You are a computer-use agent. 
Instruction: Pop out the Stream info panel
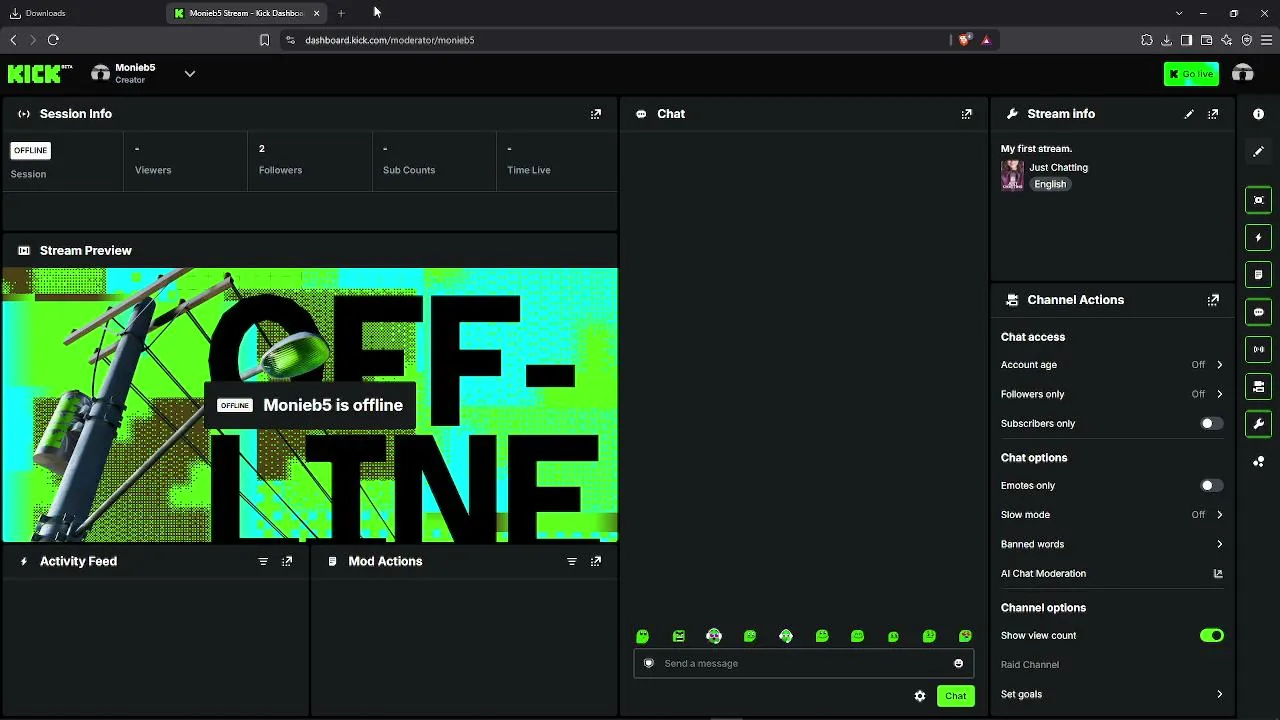(x=1213, y=114)
